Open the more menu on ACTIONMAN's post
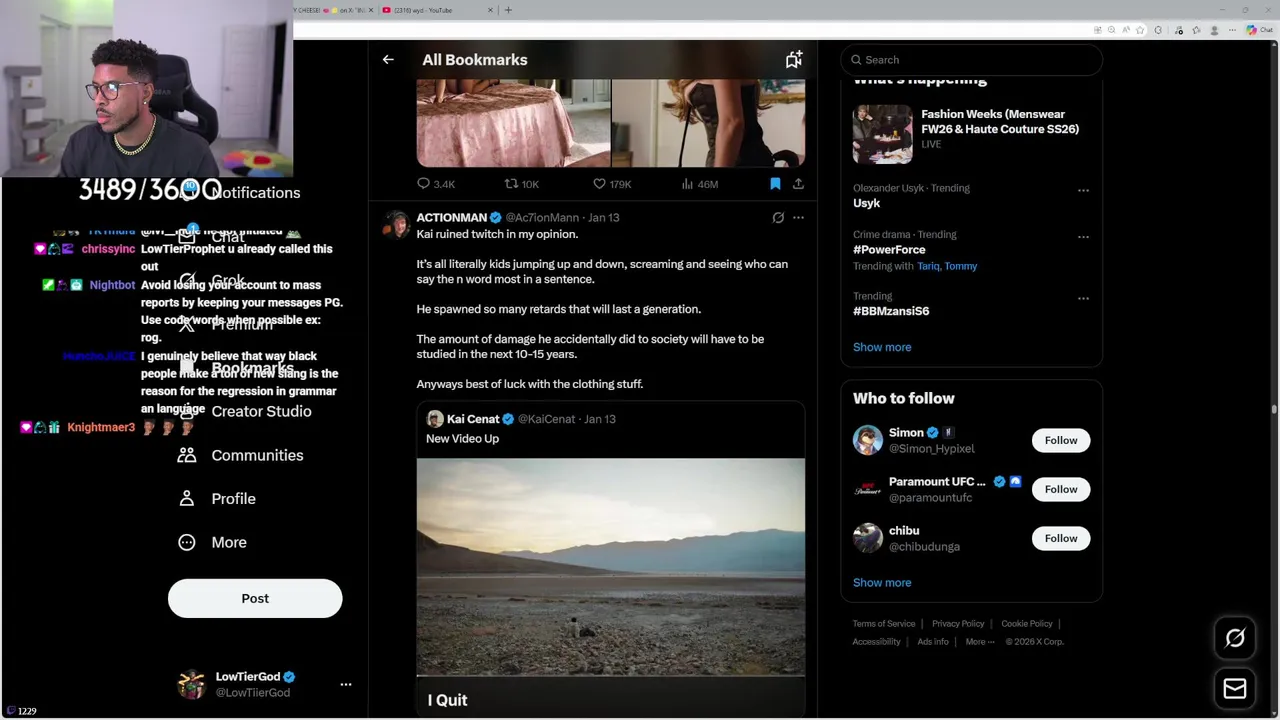The width and height of the screenshot is (1280, 720). pos(798,217)
